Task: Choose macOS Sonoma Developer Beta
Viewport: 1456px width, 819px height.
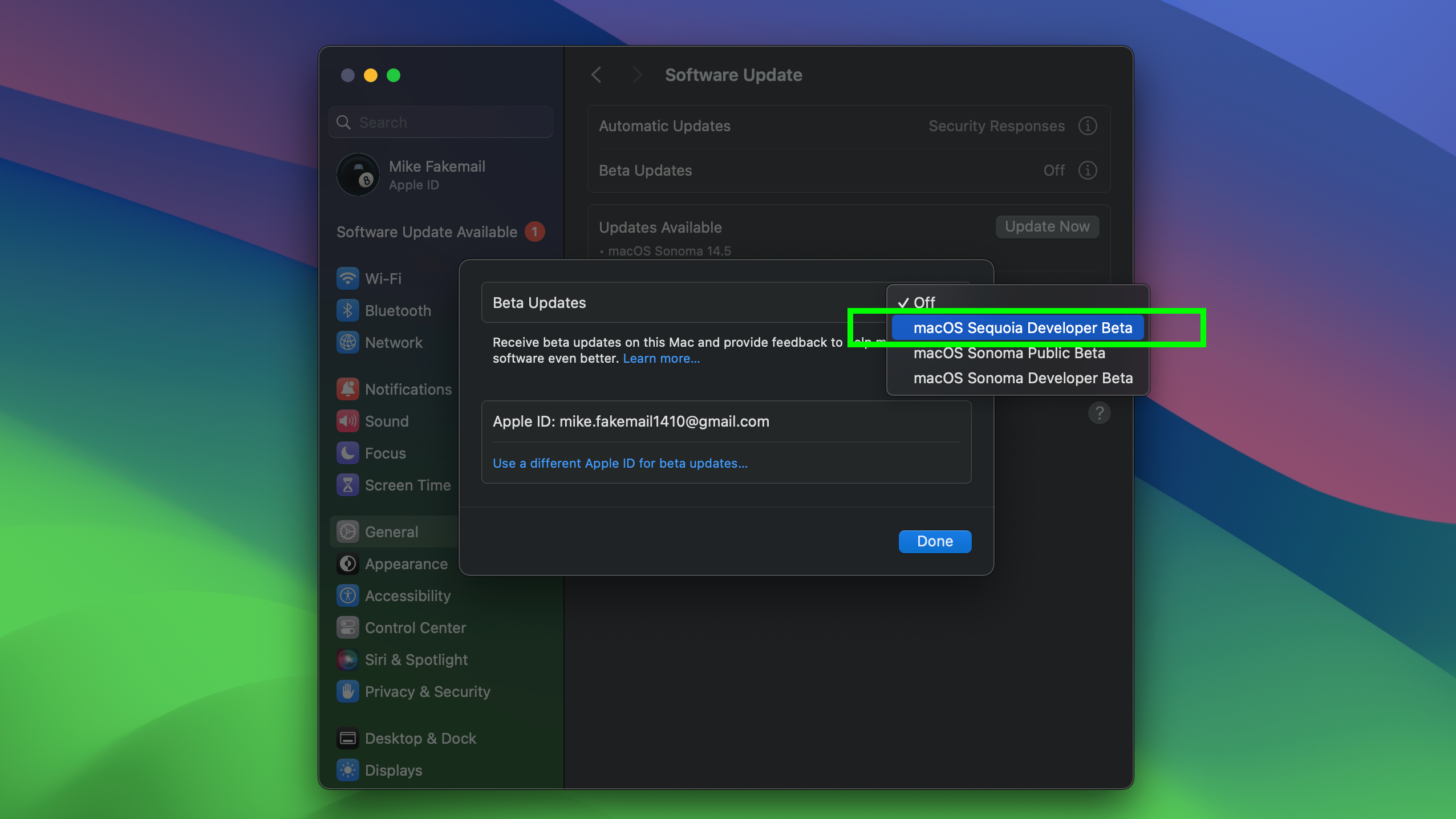Action: point(1023,378)
